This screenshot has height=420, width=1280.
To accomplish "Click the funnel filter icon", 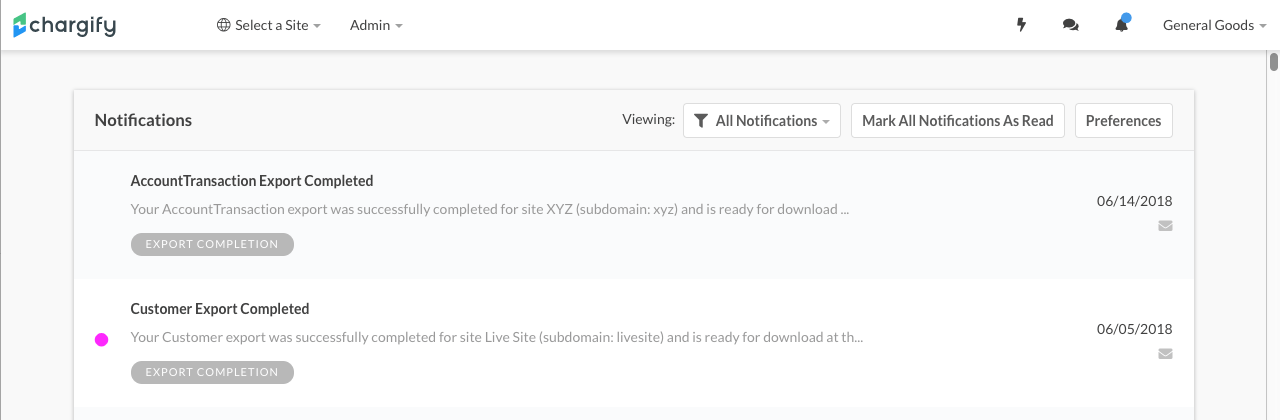I will coord(700,121).
